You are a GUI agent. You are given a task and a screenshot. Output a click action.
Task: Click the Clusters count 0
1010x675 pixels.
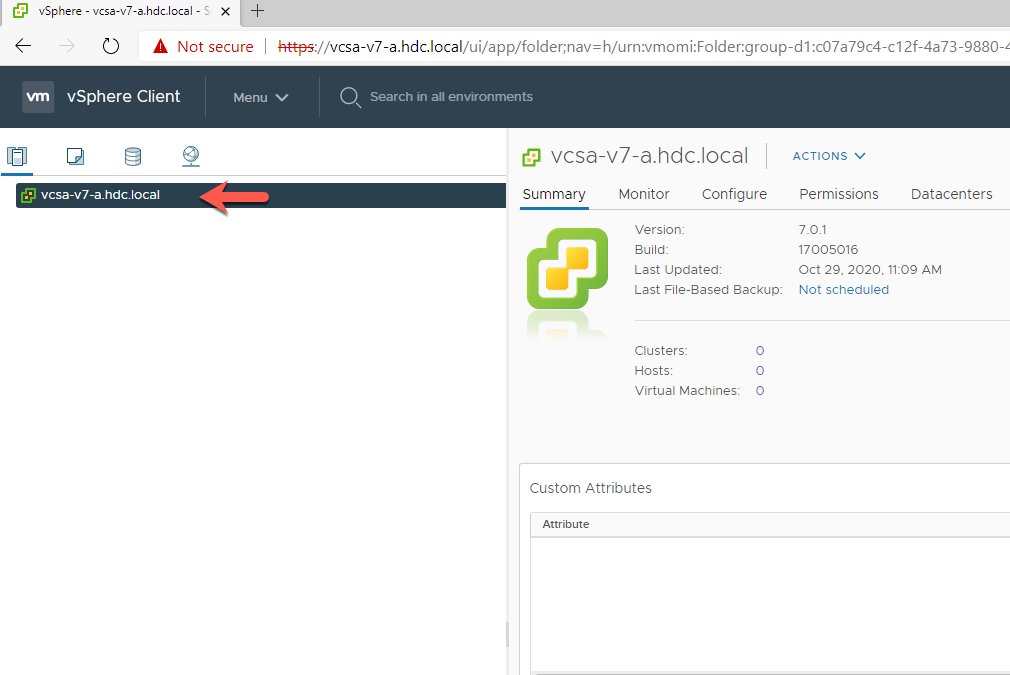760,351
